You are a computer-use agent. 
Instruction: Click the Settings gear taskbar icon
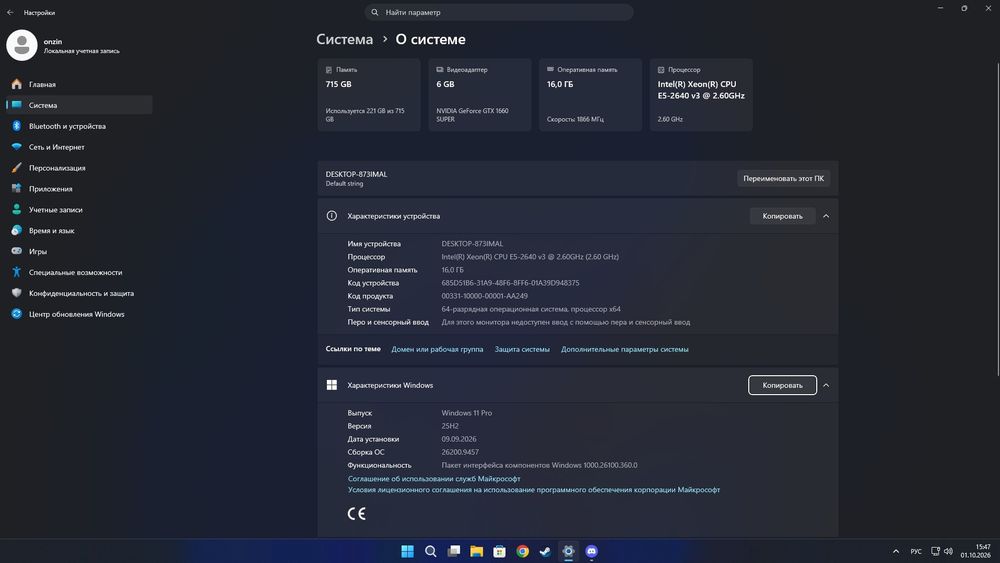(x=568, y=552)
